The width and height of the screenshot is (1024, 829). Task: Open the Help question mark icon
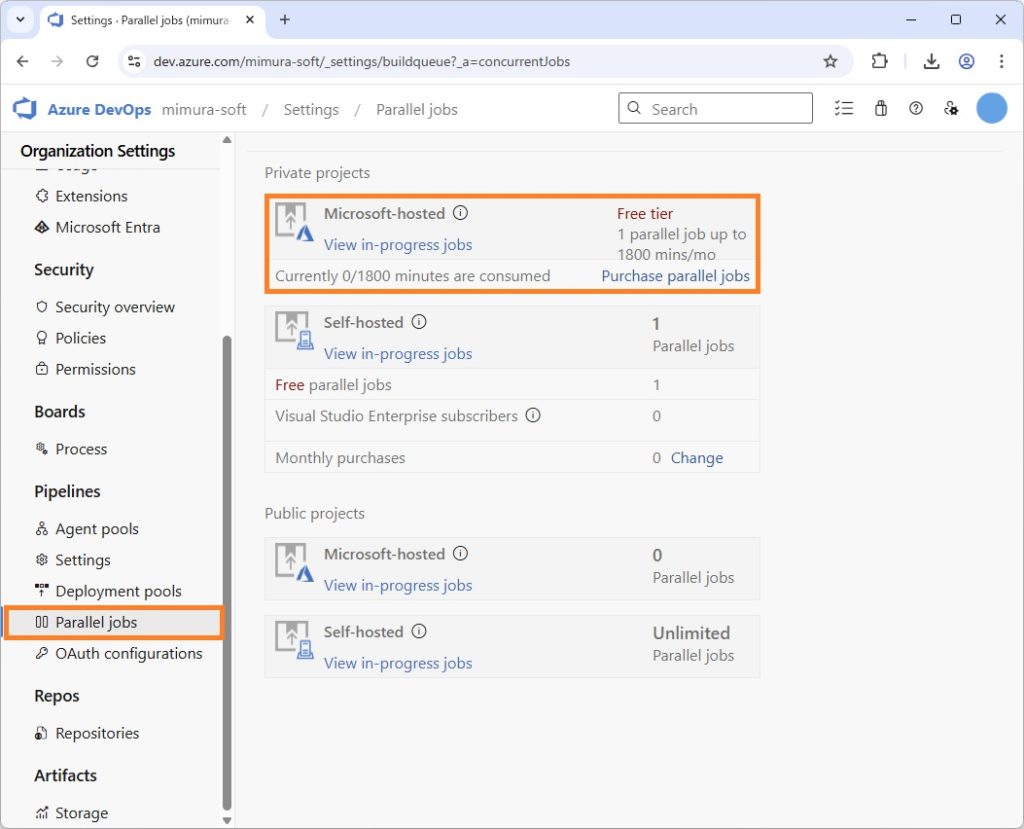click(916, 109)
